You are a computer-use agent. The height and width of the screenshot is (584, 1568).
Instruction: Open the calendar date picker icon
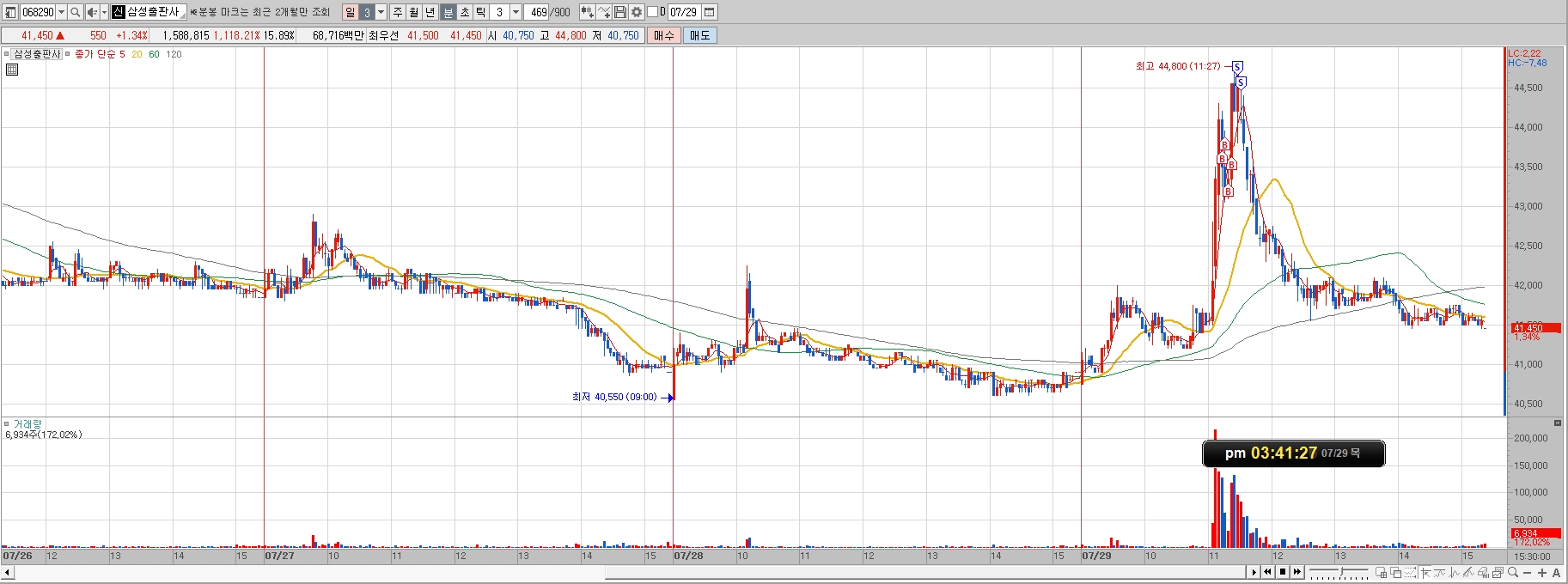pos(710,12)
